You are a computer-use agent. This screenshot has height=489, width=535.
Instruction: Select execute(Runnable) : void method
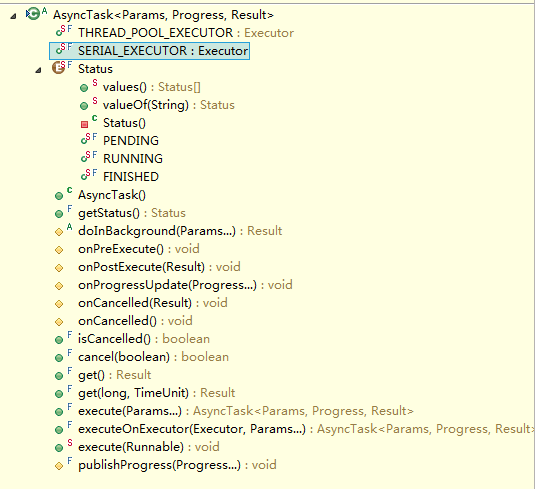tap(149, 447)
